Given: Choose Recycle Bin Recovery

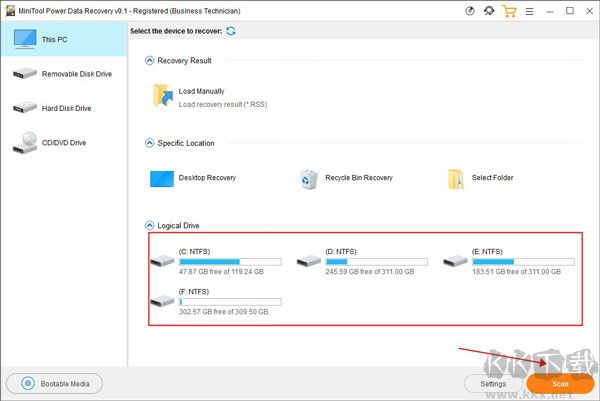Looking at the screenshot, I should click(359, 178).
